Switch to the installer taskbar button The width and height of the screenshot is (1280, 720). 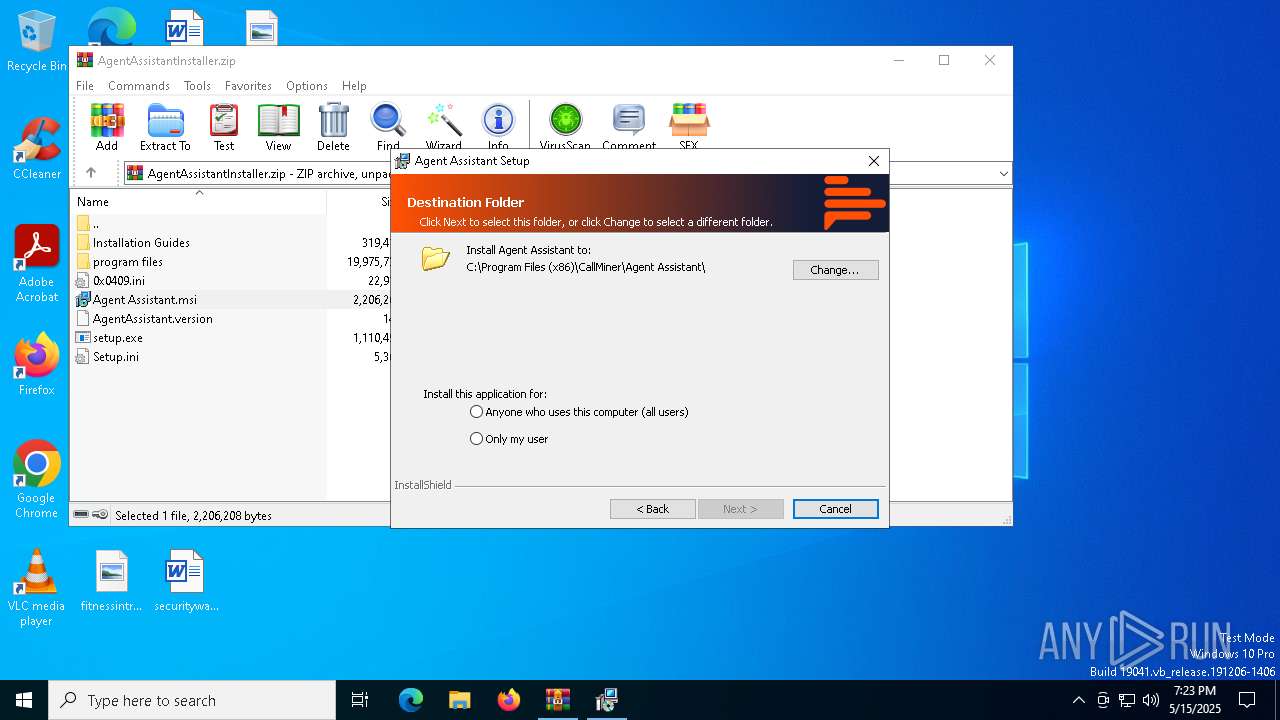(x=607, y=700)
